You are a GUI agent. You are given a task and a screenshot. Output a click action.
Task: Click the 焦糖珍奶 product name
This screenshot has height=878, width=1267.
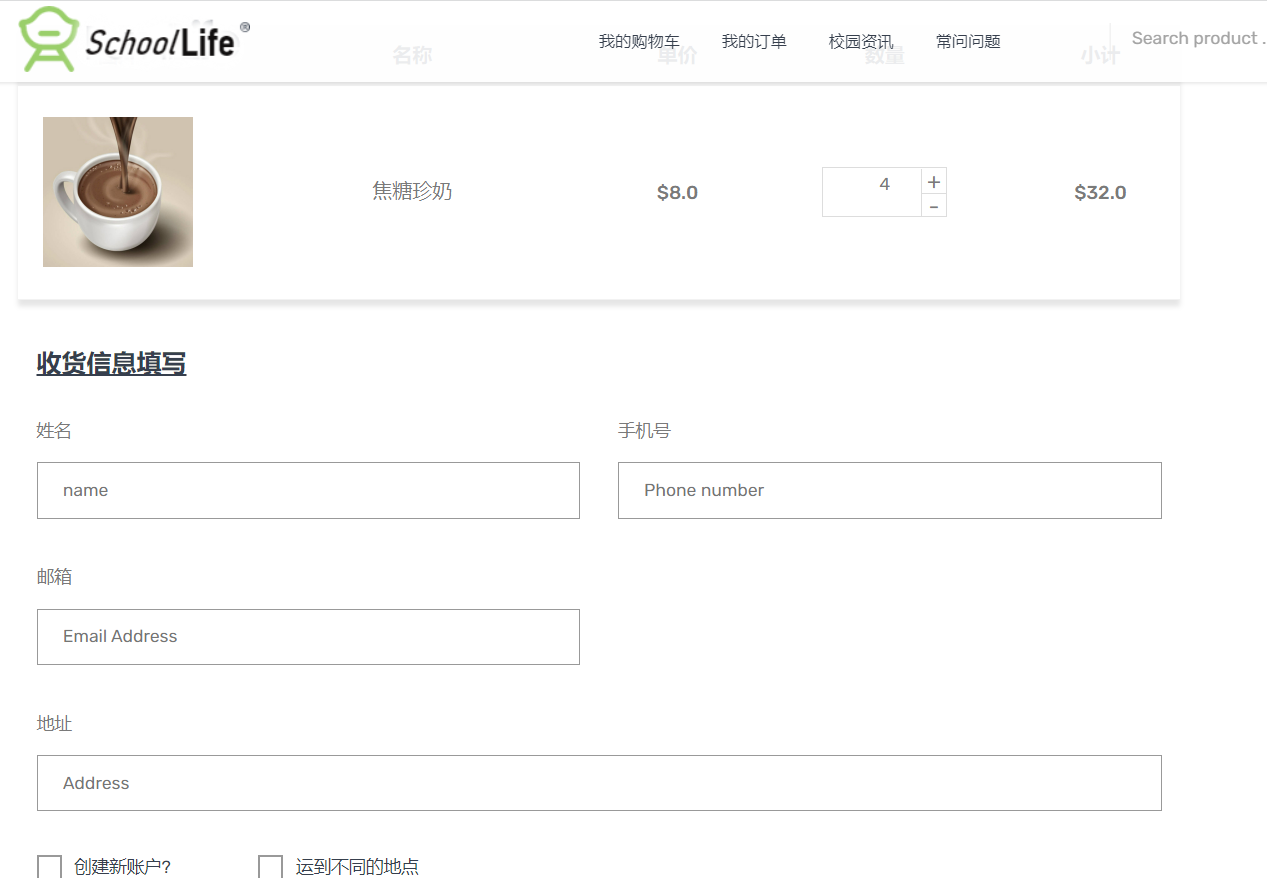(412, 191)
